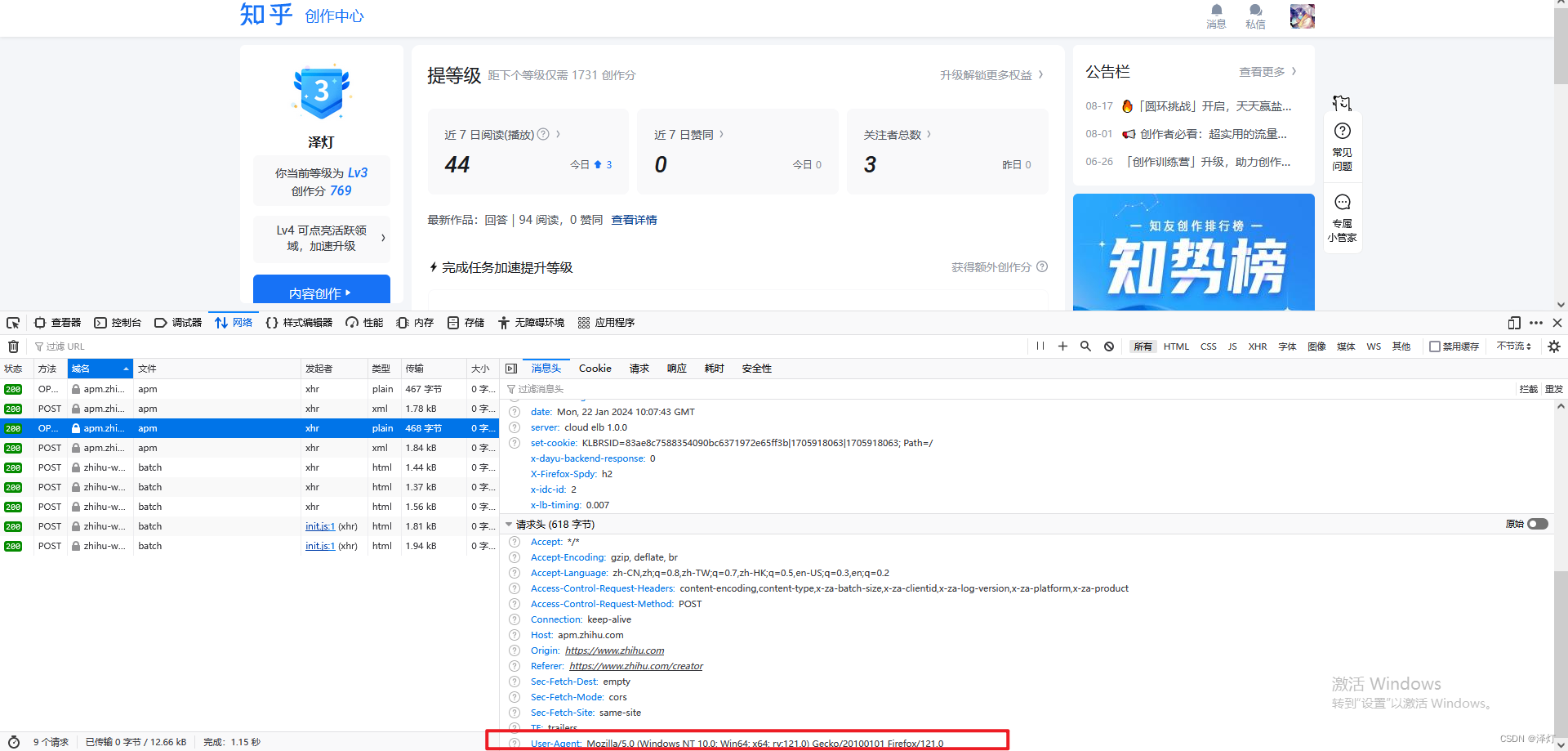Image resolution: width=1568 pixels, height=751 pixels.
Task: Click the plus icon to add request
Action: point(1062,346)
